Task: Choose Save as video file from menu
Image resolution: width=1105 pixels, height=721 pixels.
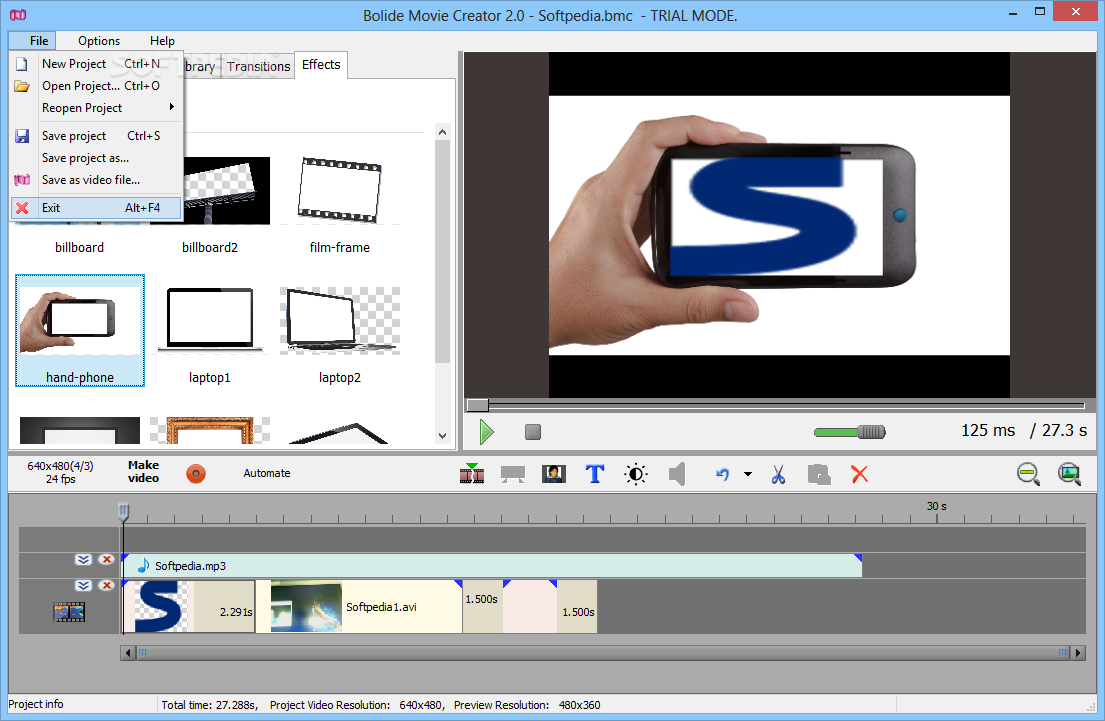Action: [x=90, y=180]
